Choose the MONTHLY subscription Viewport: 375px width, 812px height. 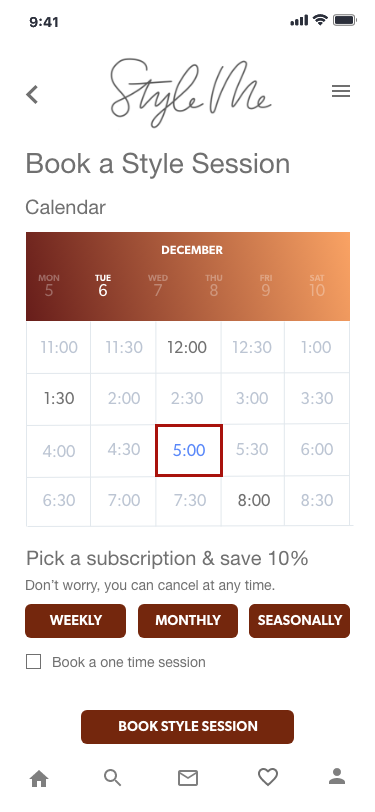(x=188, y=620)
